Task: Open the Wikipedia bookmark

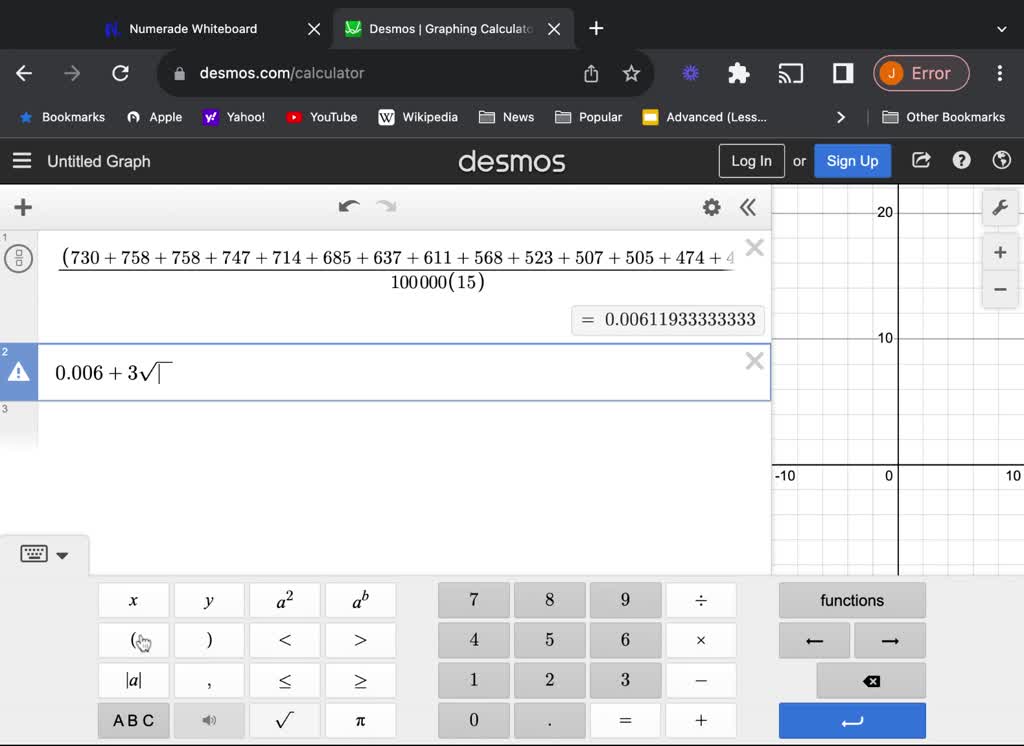Action: pos(418,117)
